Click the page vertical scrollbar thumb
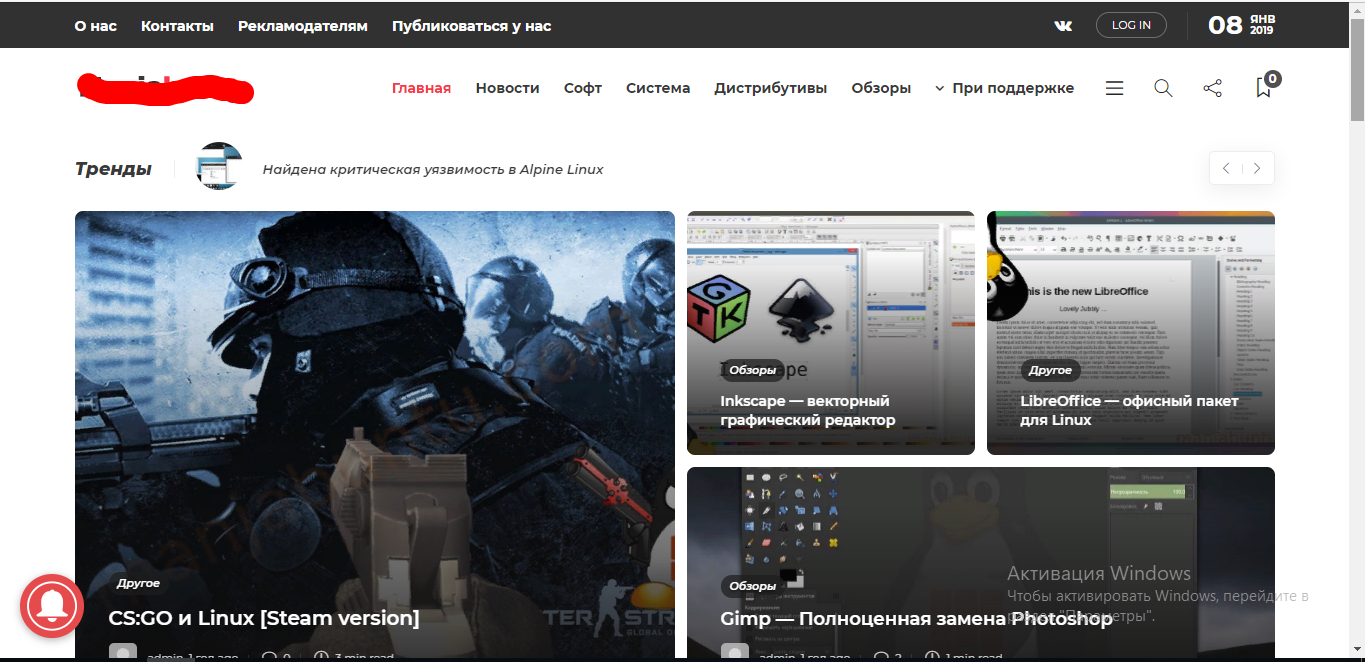Image resolution: width=1365 pixels, height=662 pixels. [x=1357, y=68]
